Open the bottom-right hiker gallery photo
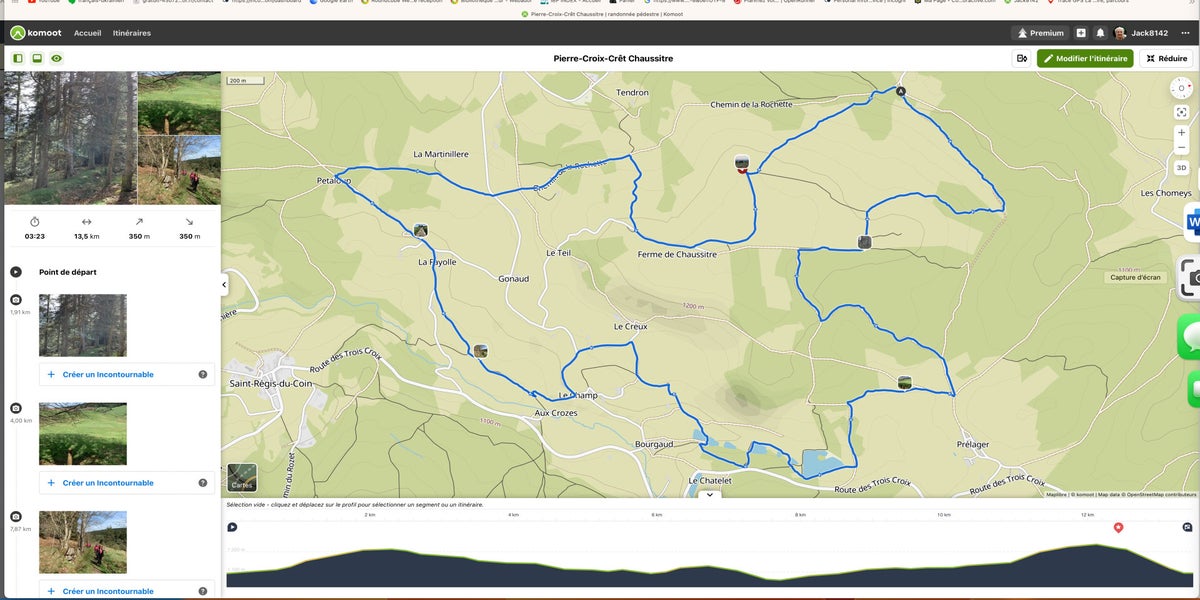 pyautogui.click(x=179, y=171)
